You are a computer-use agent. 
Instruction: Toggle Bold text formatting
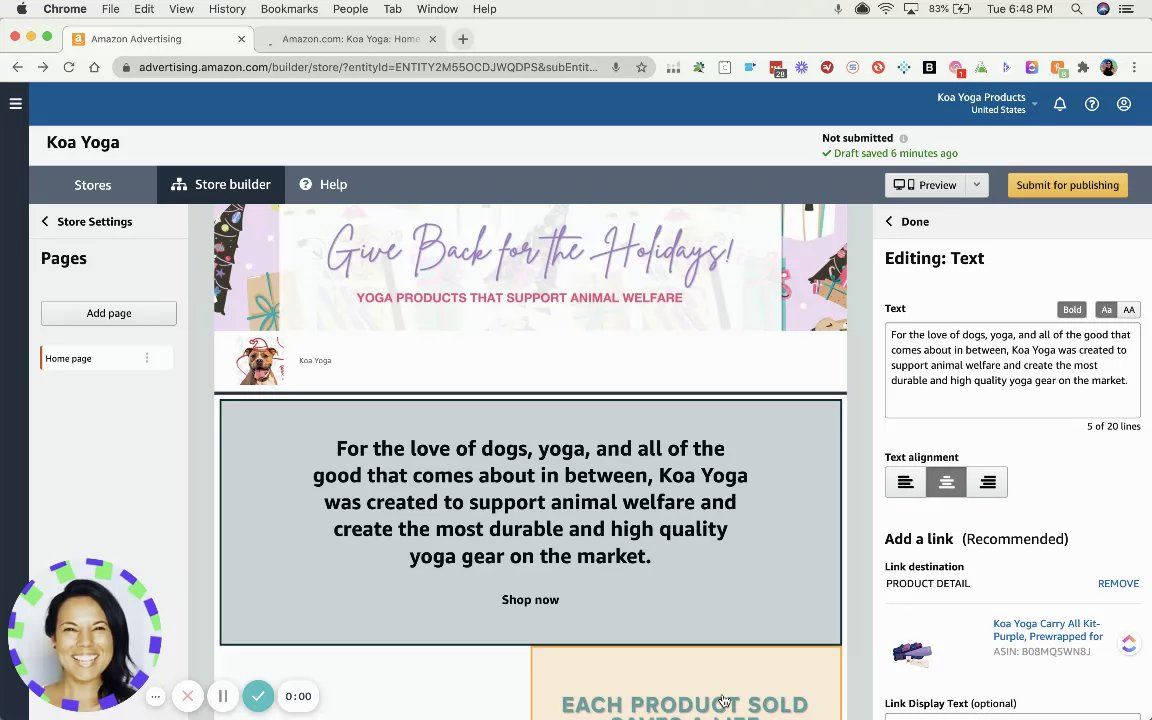pyautogui.click(x=1072, y=309)
